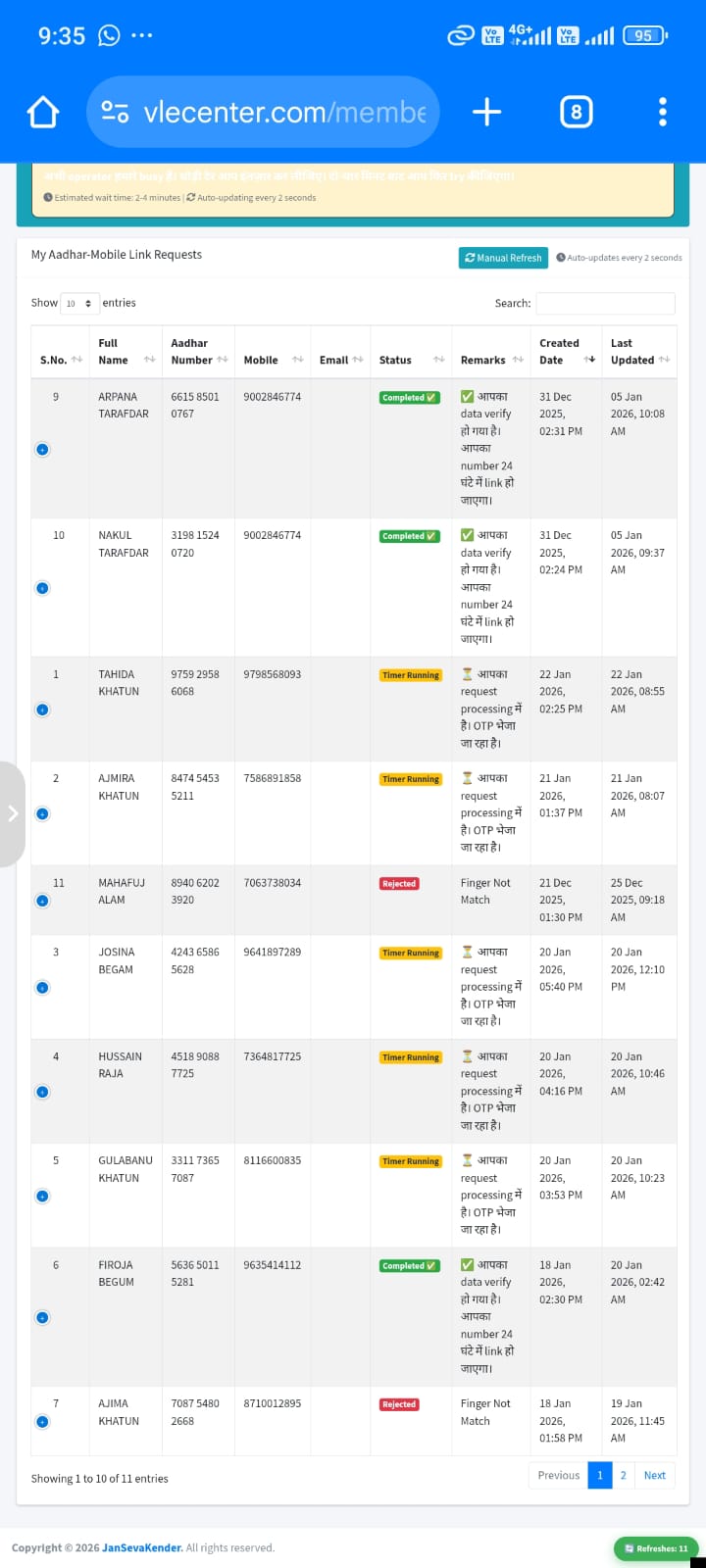706x1568 pixels.
Task: Tap the site settings icon in address bar
Action: (115, 113)
